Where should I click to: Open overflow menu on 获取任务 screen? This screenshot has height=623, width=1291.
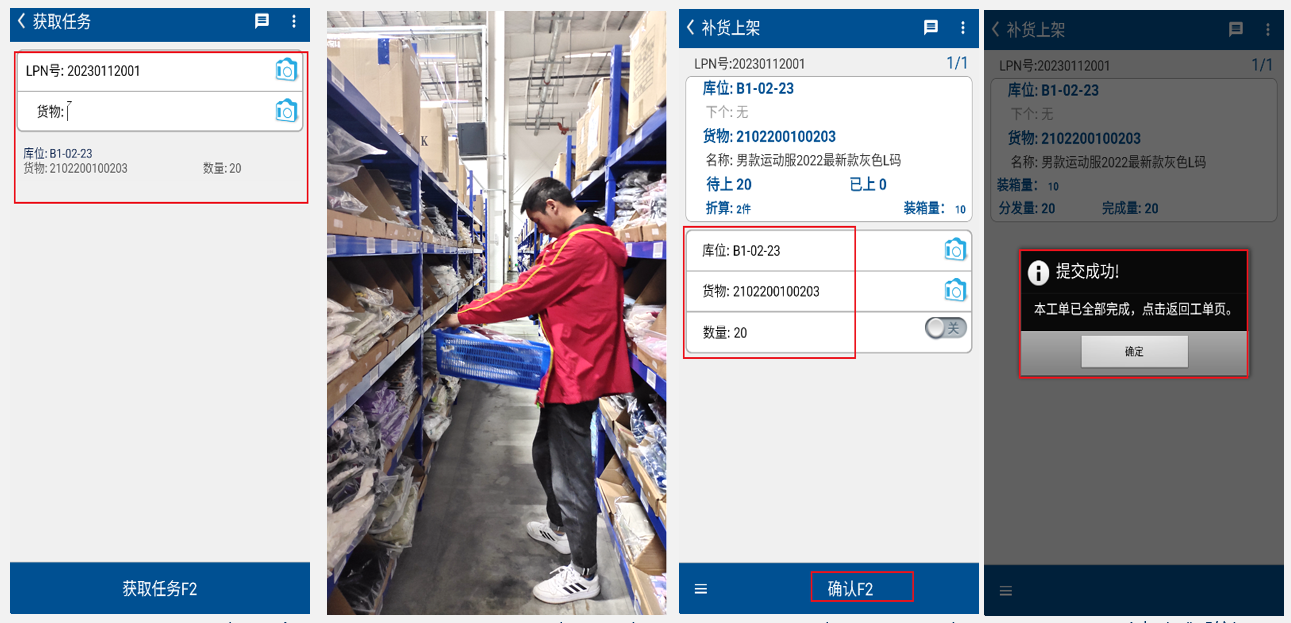[293, 21]
